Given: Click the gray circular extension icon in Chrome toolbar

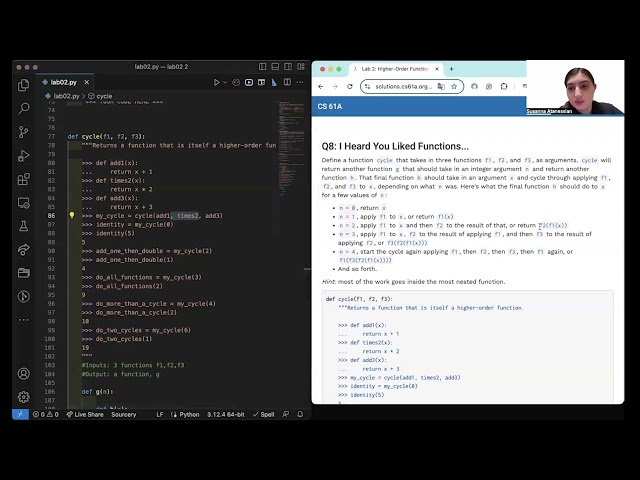Looking at the screenshot, I should point(489,87).
